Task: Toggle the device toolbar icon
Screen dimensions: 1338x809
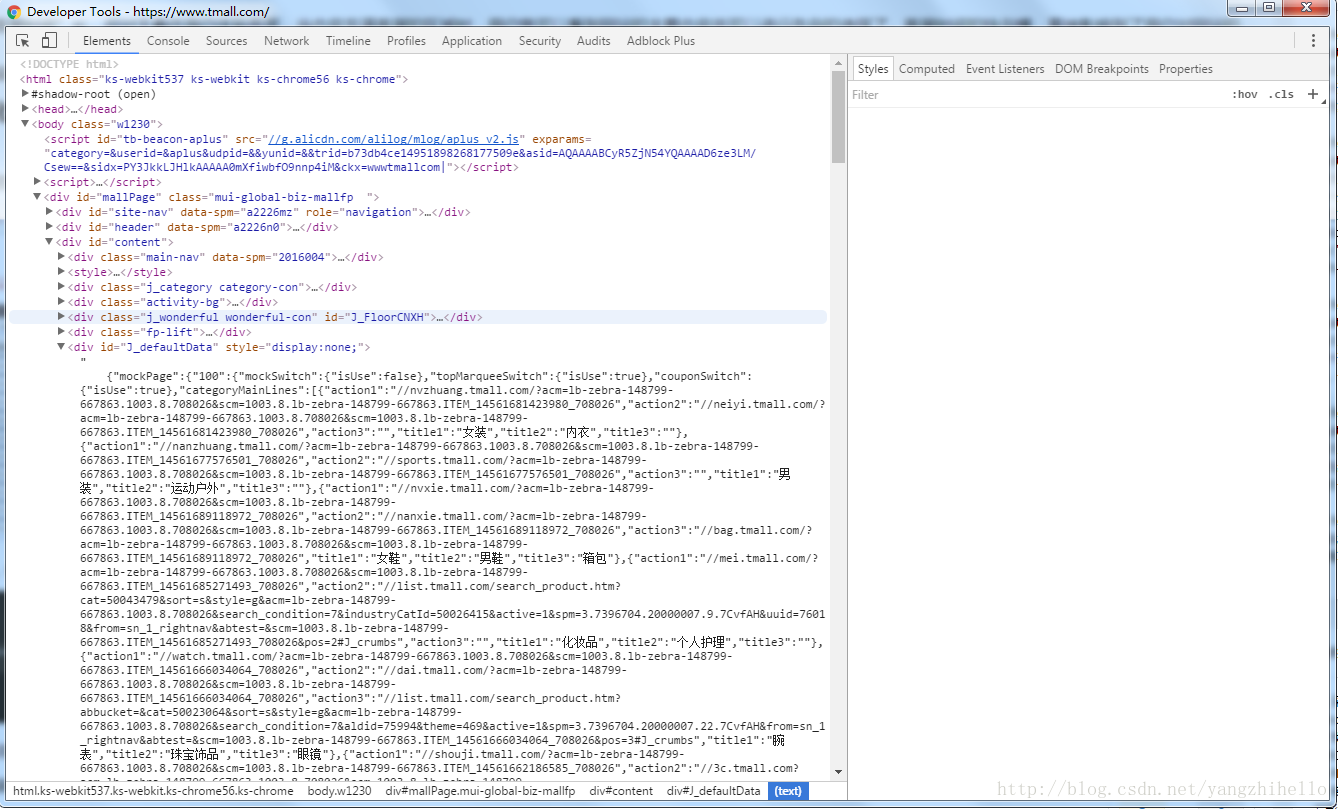Action: [x=49, y=40]
